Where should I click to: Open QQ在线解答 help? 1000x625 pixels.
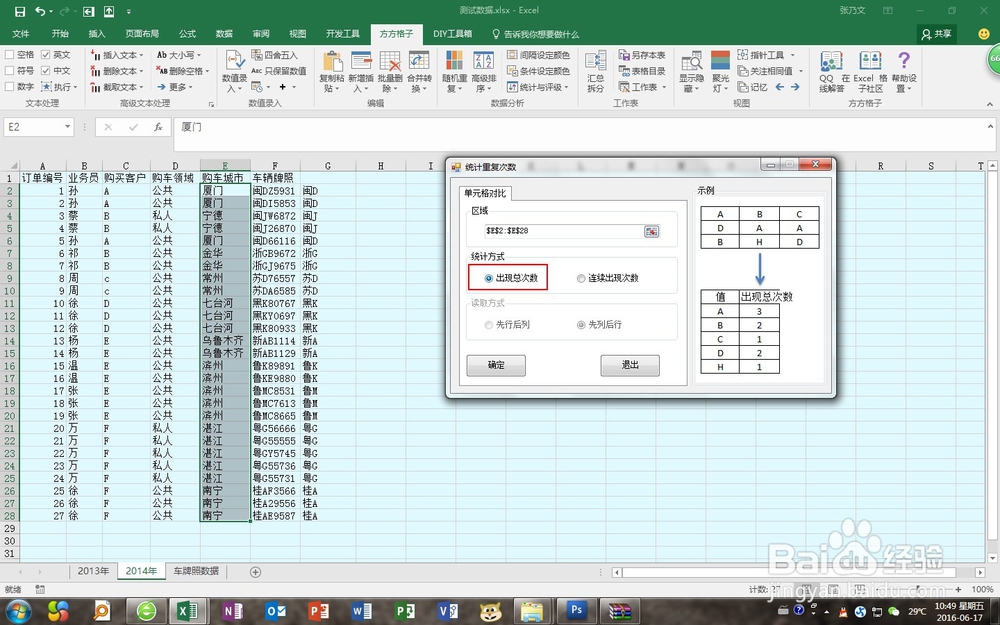pyautogui.click(x=831, y=71)
